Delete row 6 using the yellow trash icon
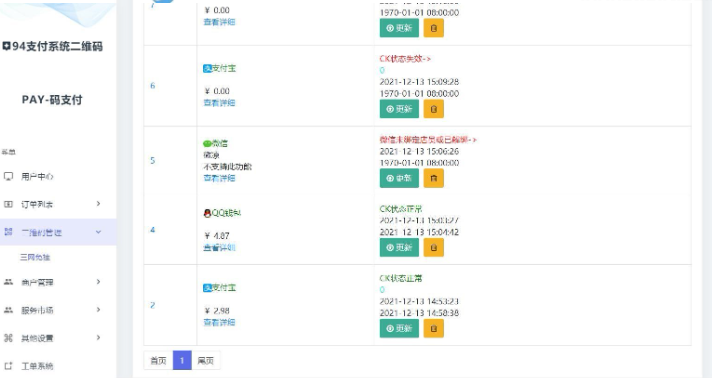712x378 pixels. pyautogui.click(x=434, y=109)
